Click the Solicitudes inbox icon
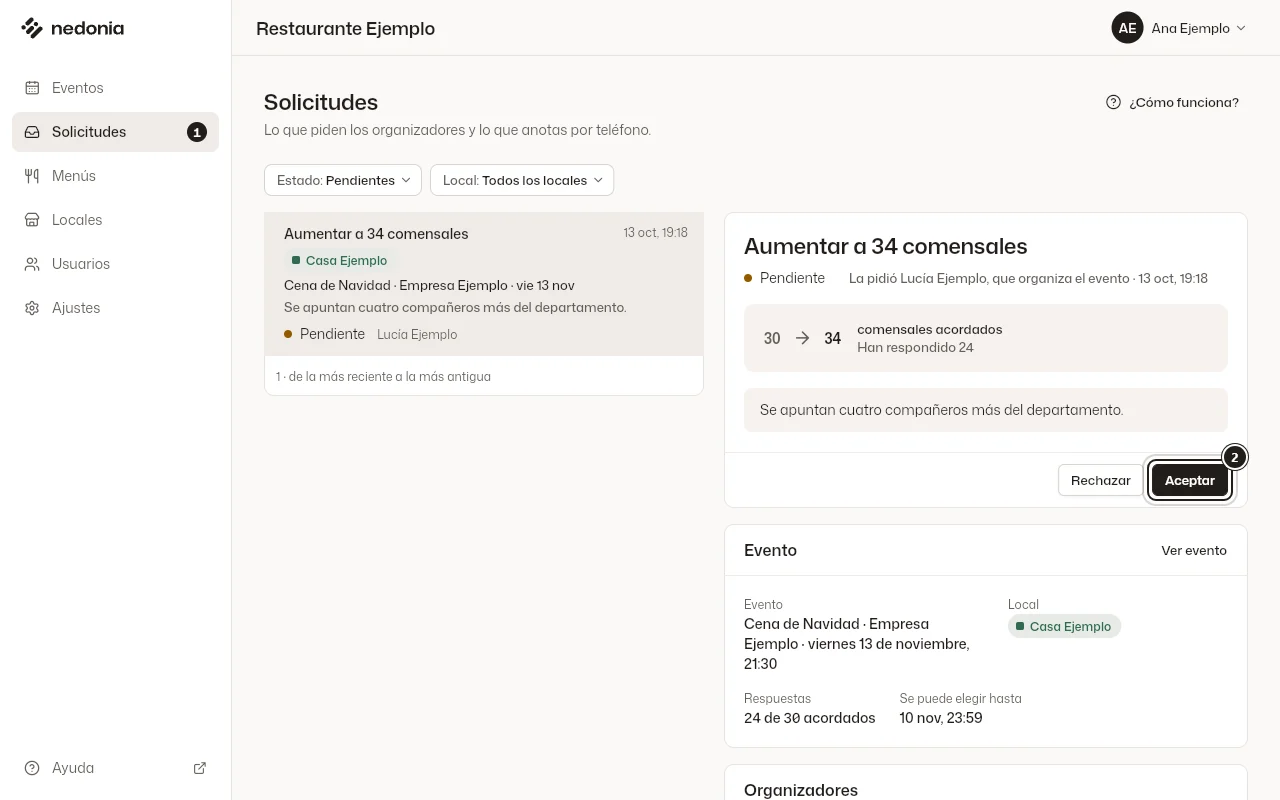Viewport: 1280px width, 800px height. click(x=32, y=132)
